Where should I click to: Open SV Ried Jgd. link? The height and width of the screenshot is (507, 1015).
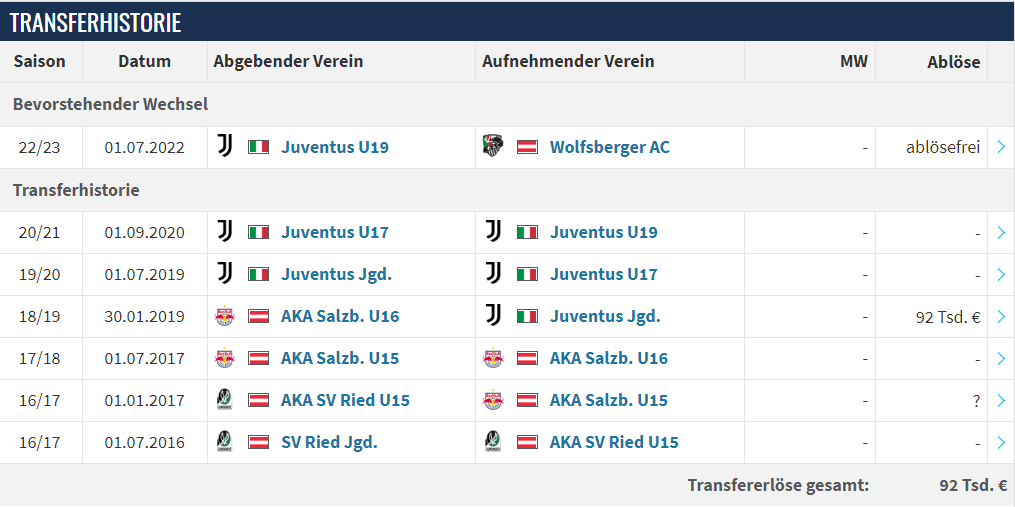click(x=329, y=442)
